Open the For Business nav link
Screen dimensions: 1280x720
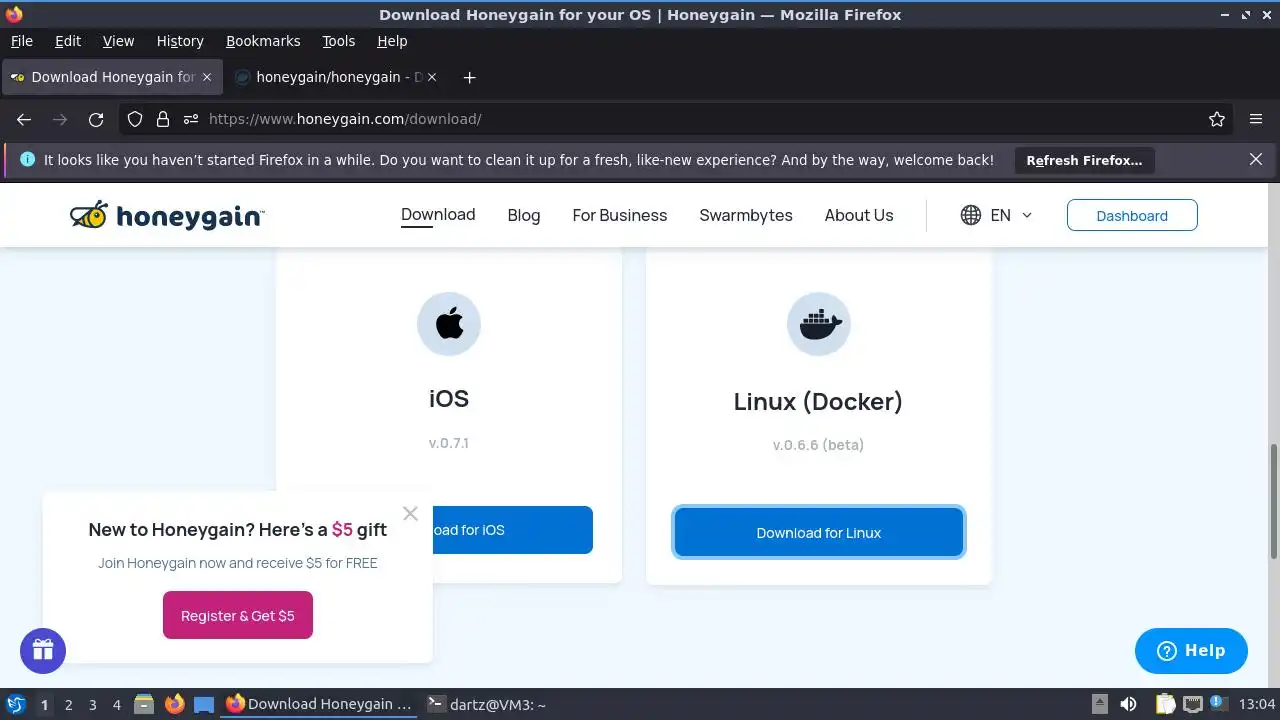click(620, 215)
